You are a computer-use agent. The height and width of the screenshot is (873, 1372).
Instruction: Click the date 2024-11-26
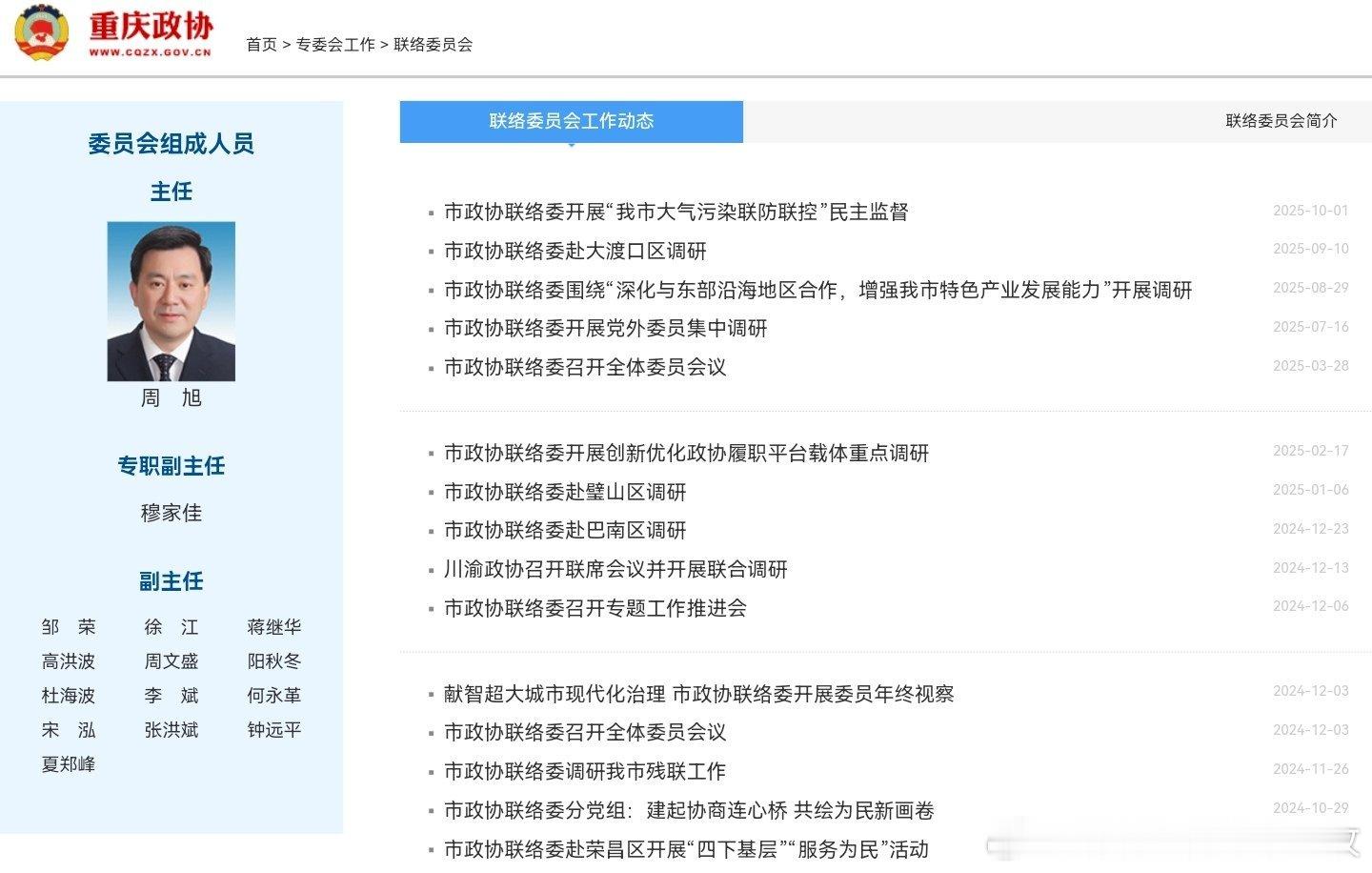click(1311, 769)
